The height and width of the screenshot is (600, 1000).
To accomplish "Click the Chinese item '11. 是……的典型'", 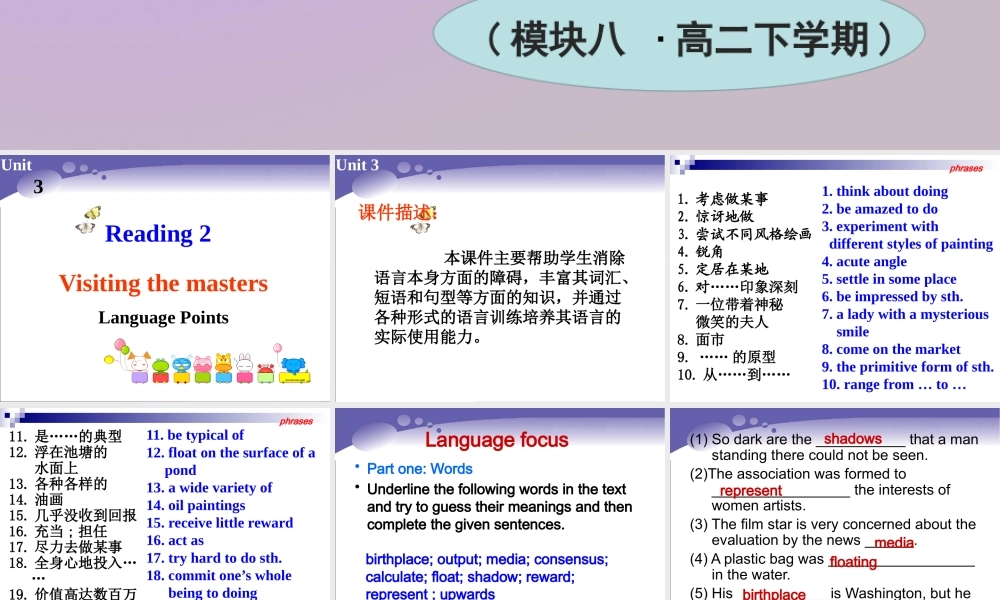I will (66, 436).
